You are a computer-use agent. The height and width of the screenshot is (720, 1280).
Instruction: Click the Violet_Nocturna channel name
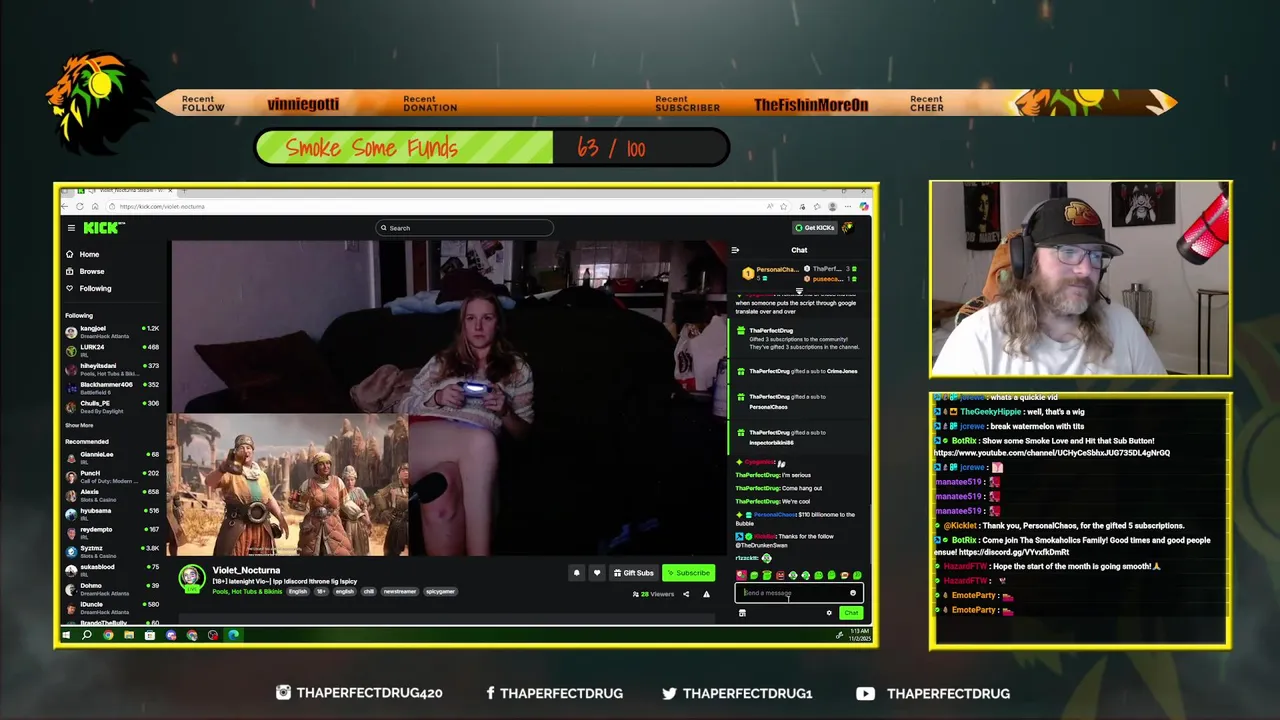[x=246, y=570]
